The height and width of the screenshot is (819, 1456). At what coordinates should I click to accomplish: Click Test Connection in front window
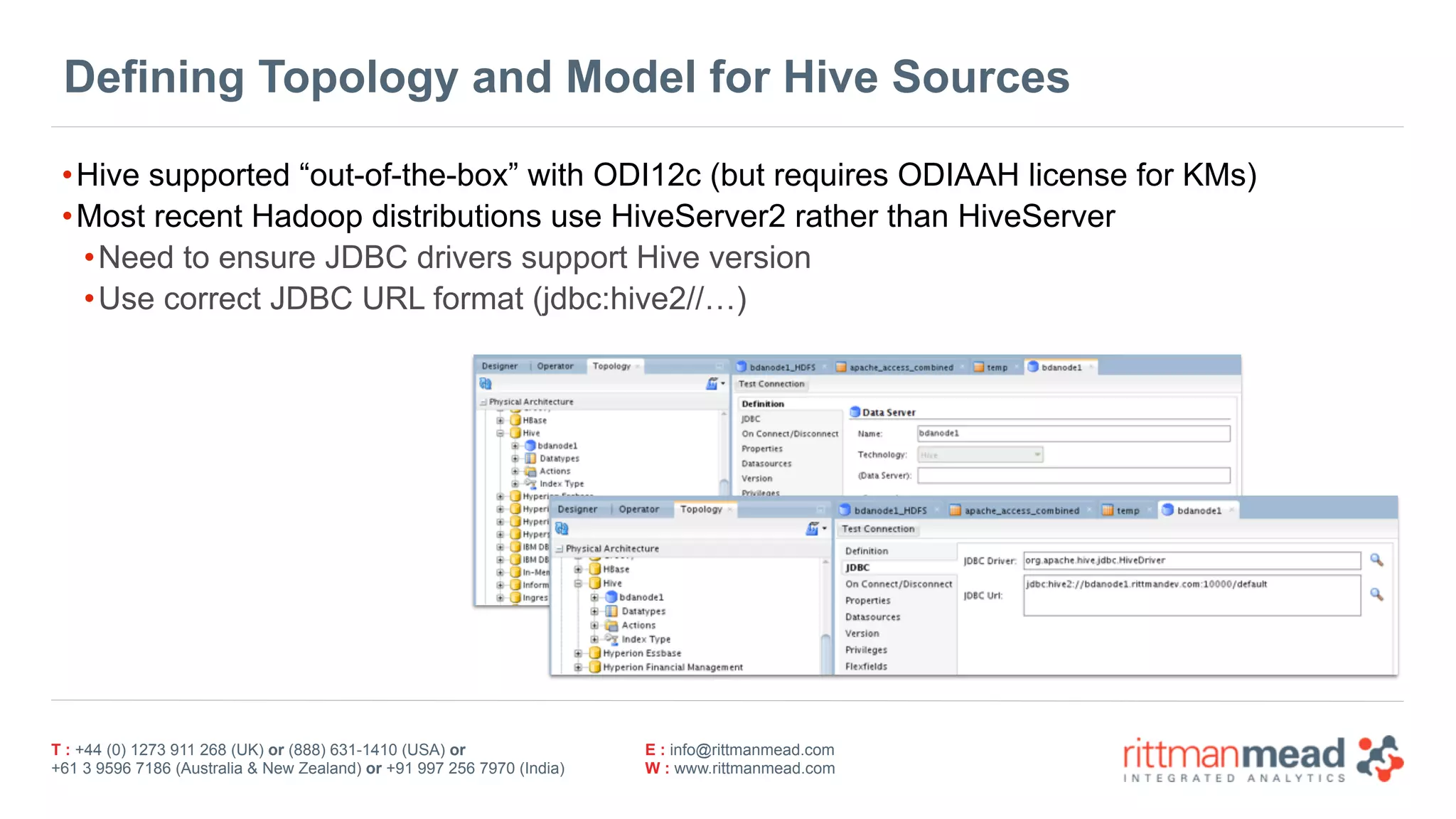[x=878, y=529]
